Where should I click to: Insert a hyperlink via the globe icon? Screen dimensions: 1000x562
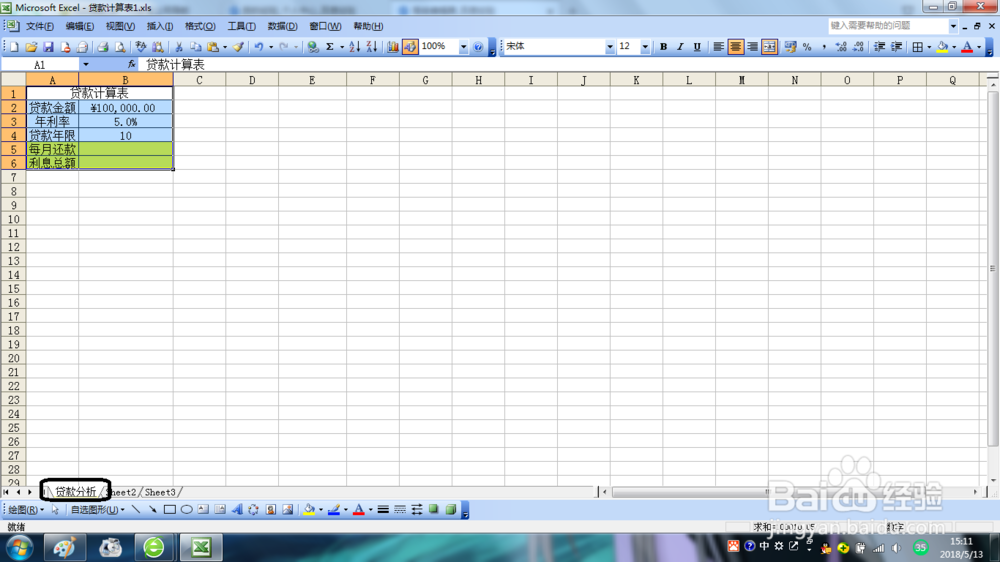point(312,47)
